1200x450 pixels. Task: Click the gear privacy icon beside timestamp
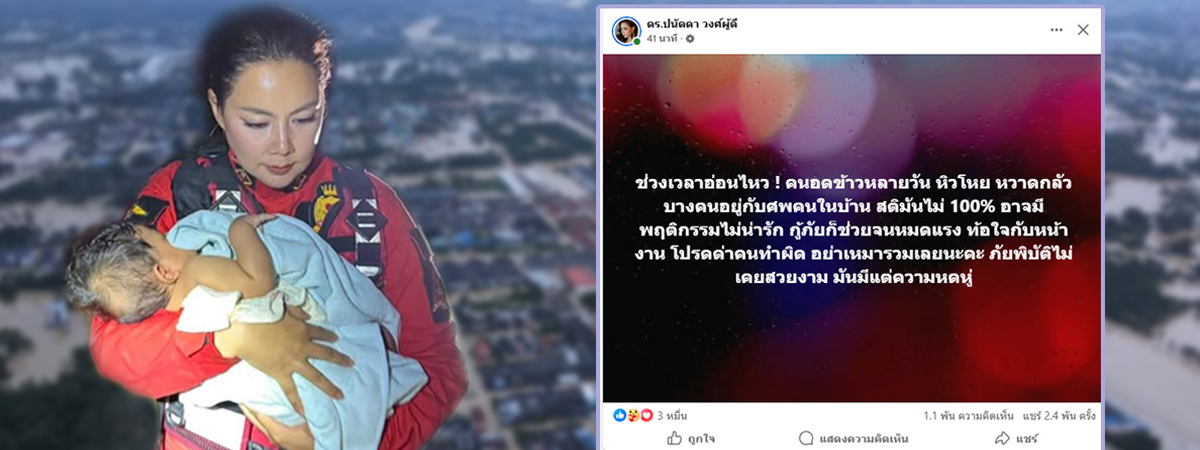(x=689, y=38)
